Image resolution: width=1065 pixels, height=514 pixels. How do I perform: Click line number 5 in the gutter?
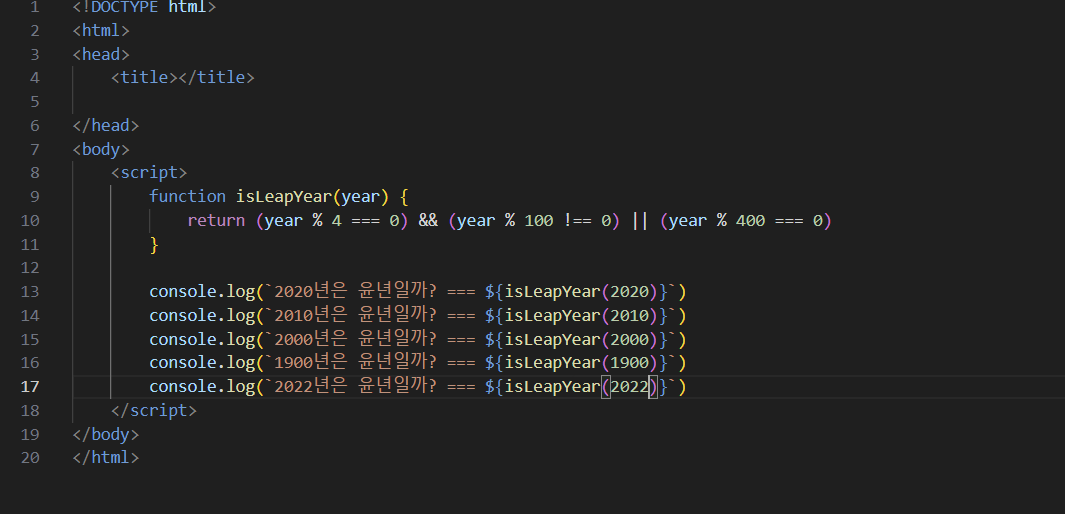pyautogui.click(x=35, y=102)
